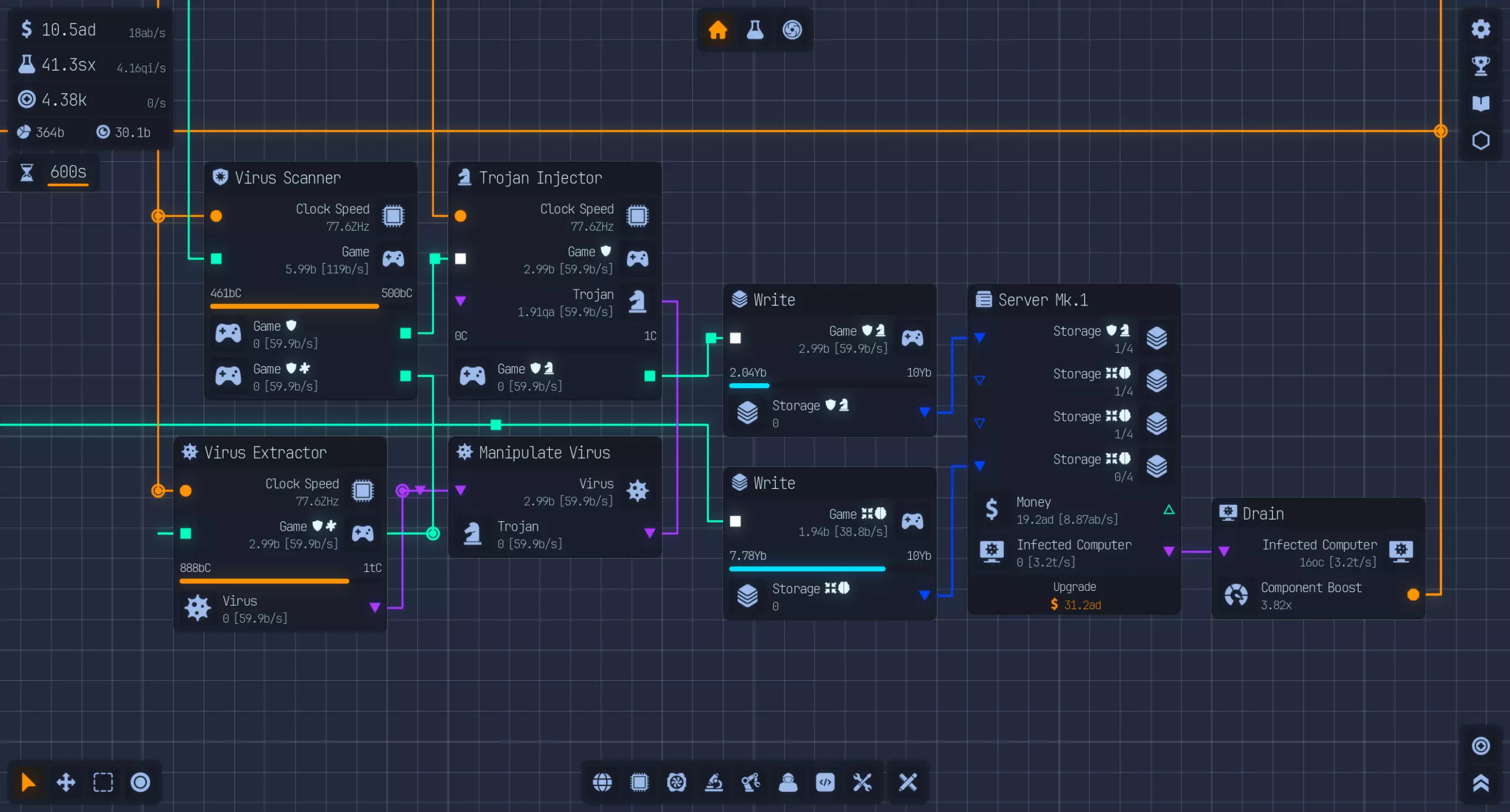Select the hooded hacker category icon
Viewport: 1510px width, 812px height.
click(788, 783)
